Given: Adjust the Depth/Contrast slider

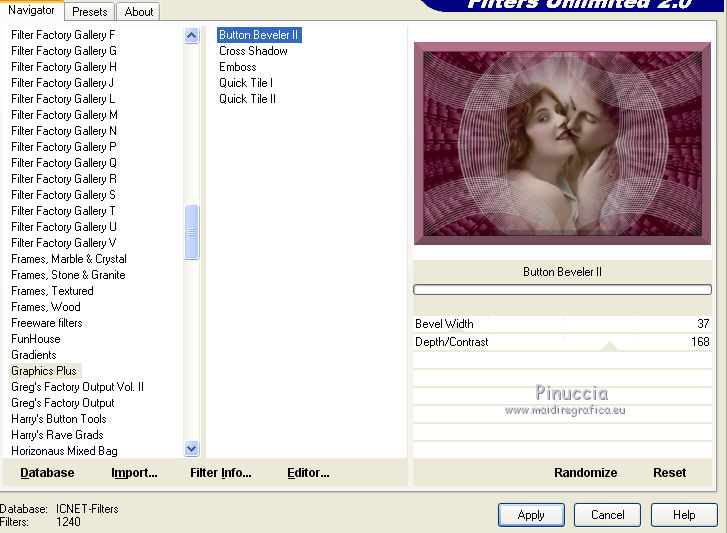Looking at the screenshot, I should point(562,342).
